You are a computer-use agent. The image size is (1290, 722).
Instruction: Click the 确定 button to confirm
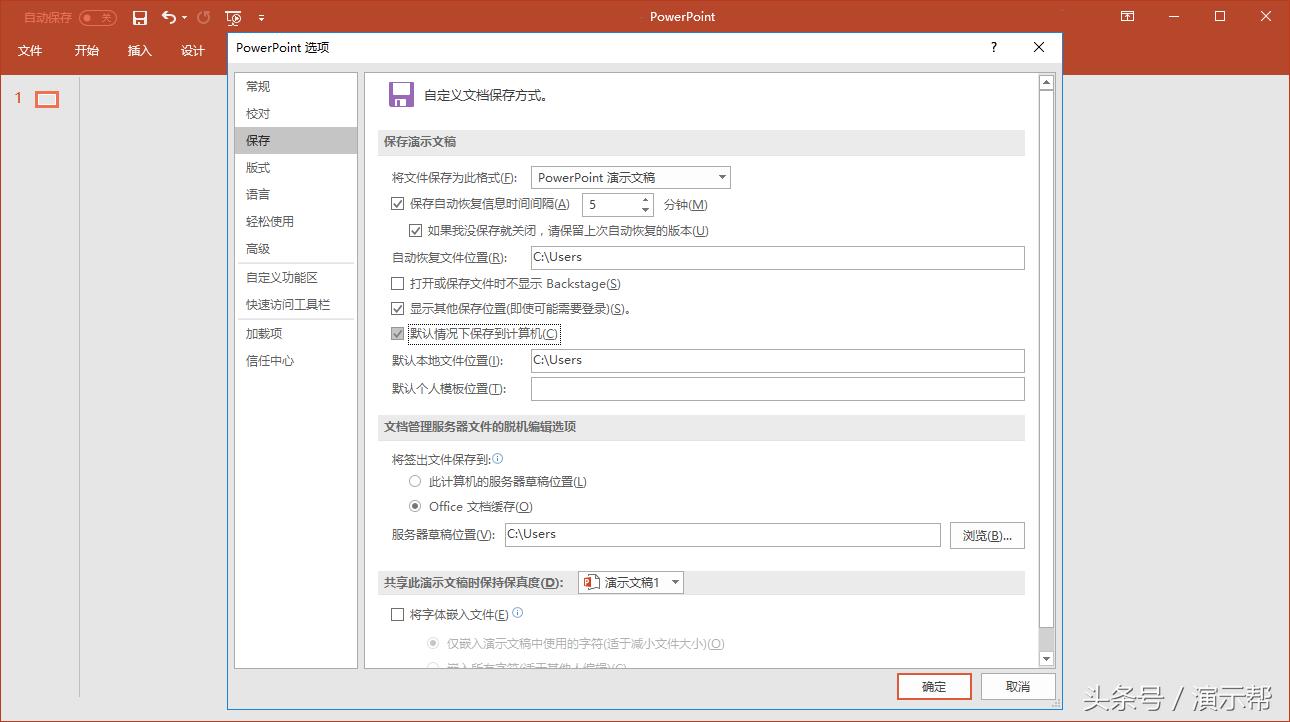pyautogui.click(x=933, y=686)
